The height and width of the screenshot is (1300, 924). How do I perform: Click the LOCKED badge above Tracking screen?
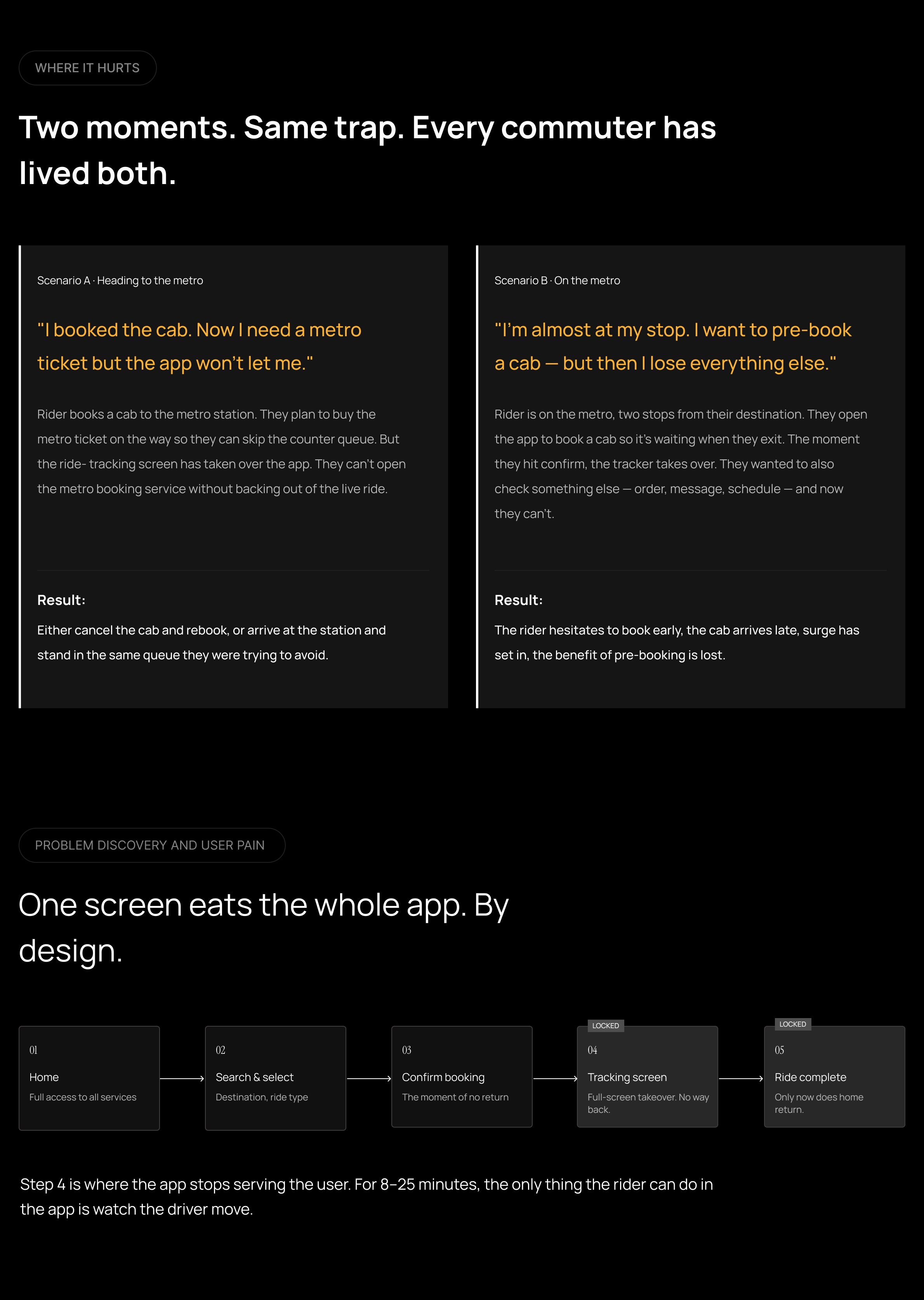click(605, 1026)
